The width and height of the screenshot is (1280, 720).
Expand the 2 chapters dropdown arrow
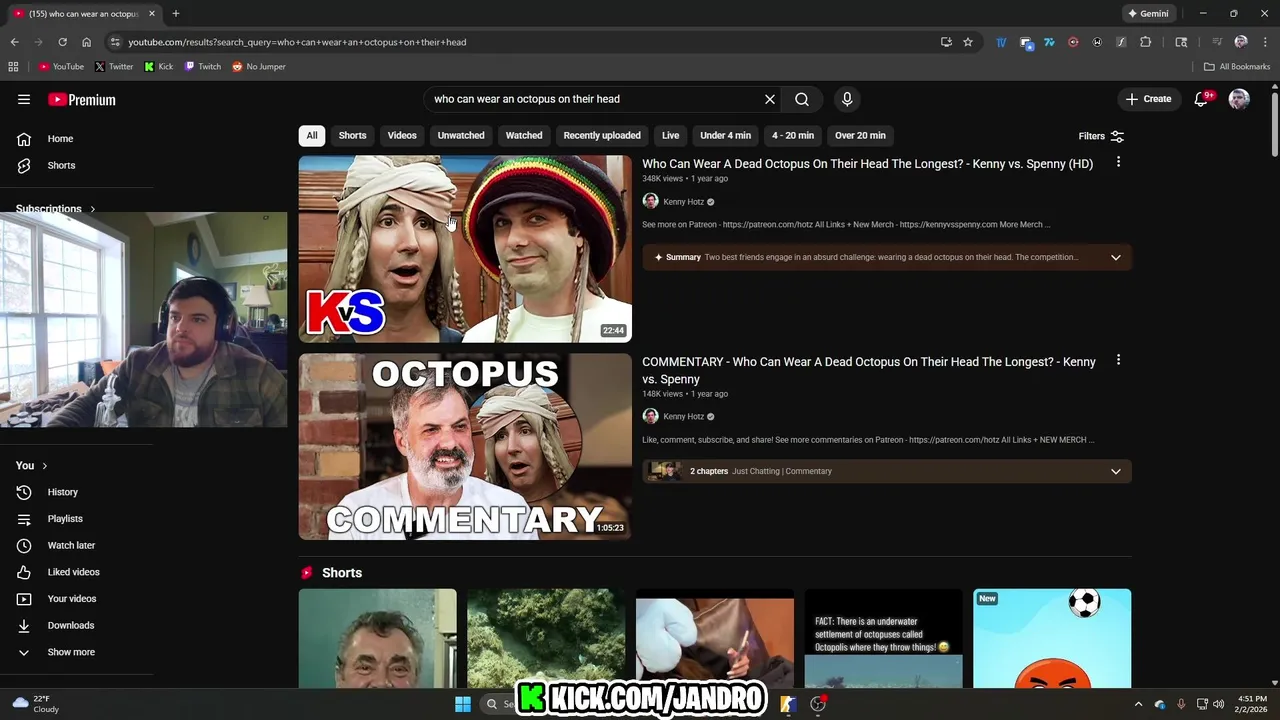(1116, 471)
